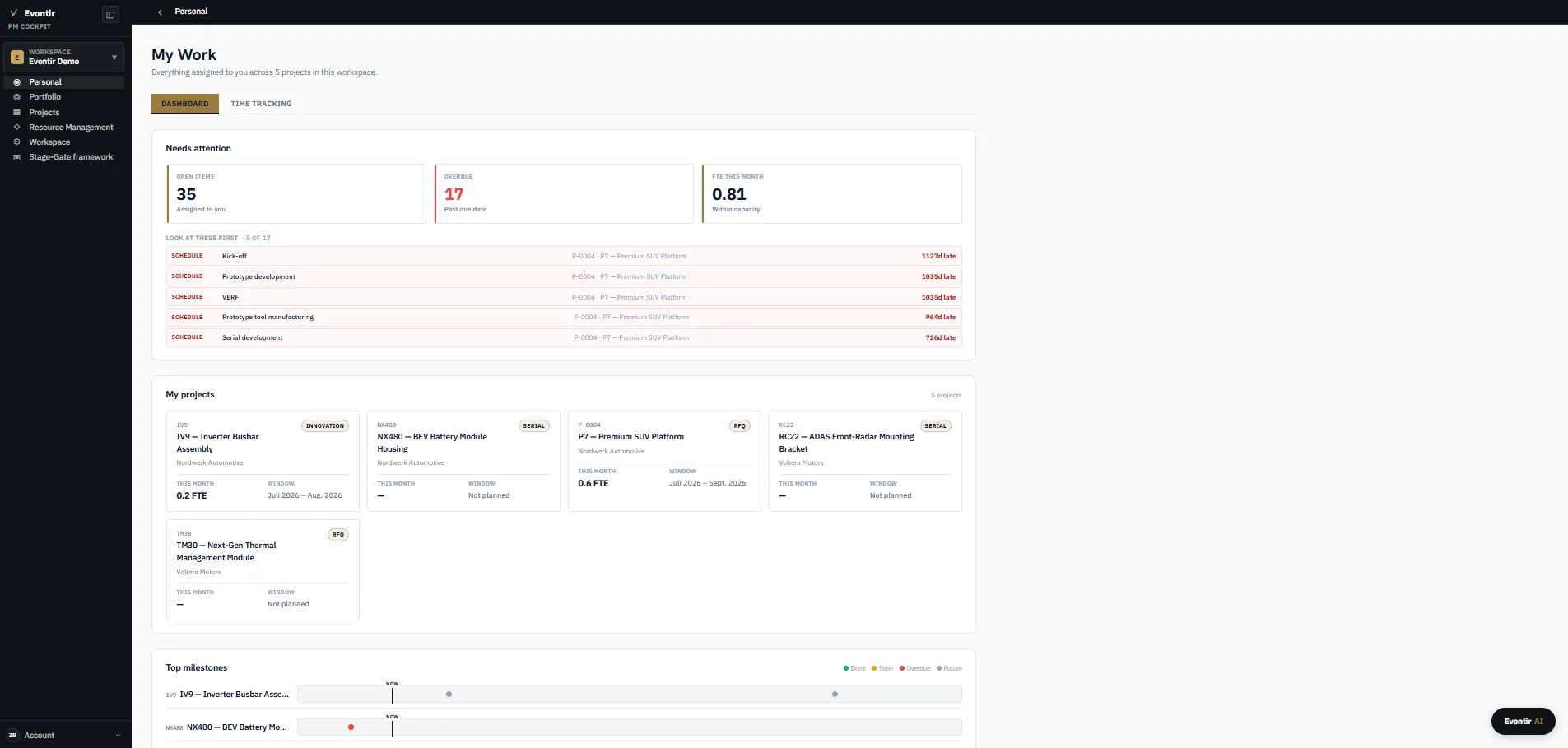Open the Overdue 17 card
Viewport: 1568px width, 748px height.
pyautogui.click(x=564, y=193)
